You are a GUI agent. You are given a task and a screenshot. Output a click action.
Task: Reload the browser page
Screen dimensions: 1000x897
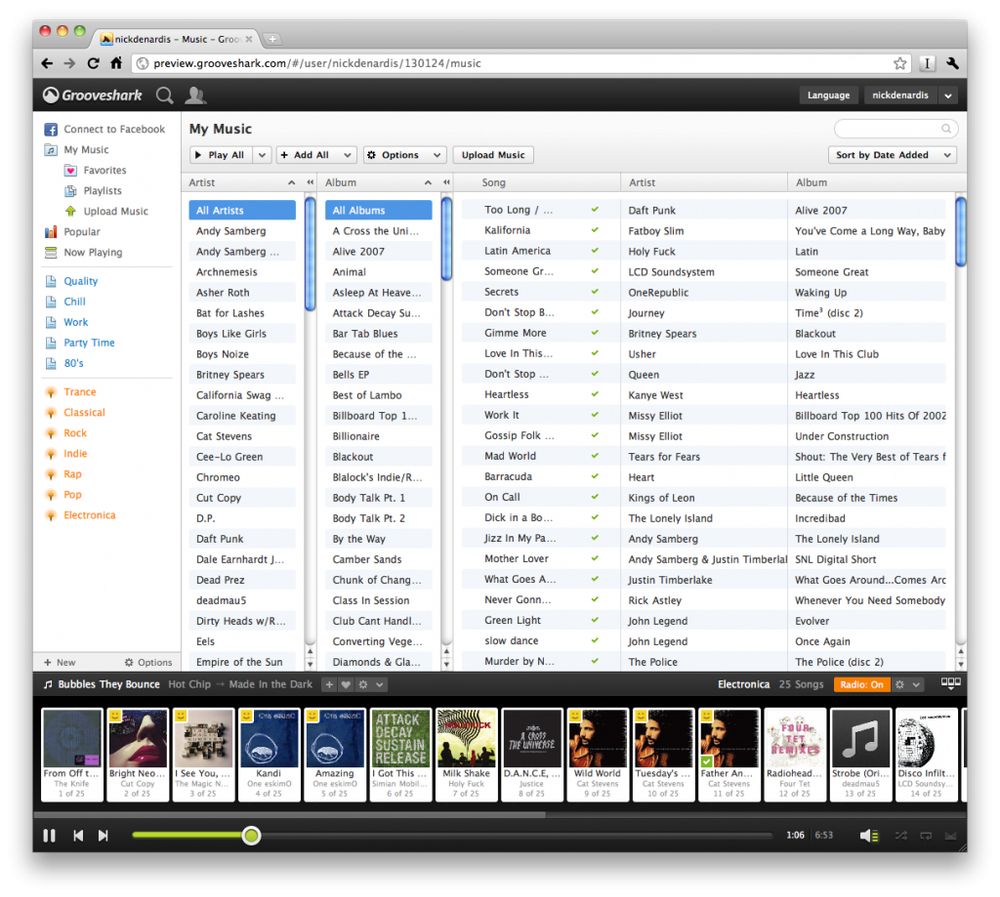(x=93, y=63)
